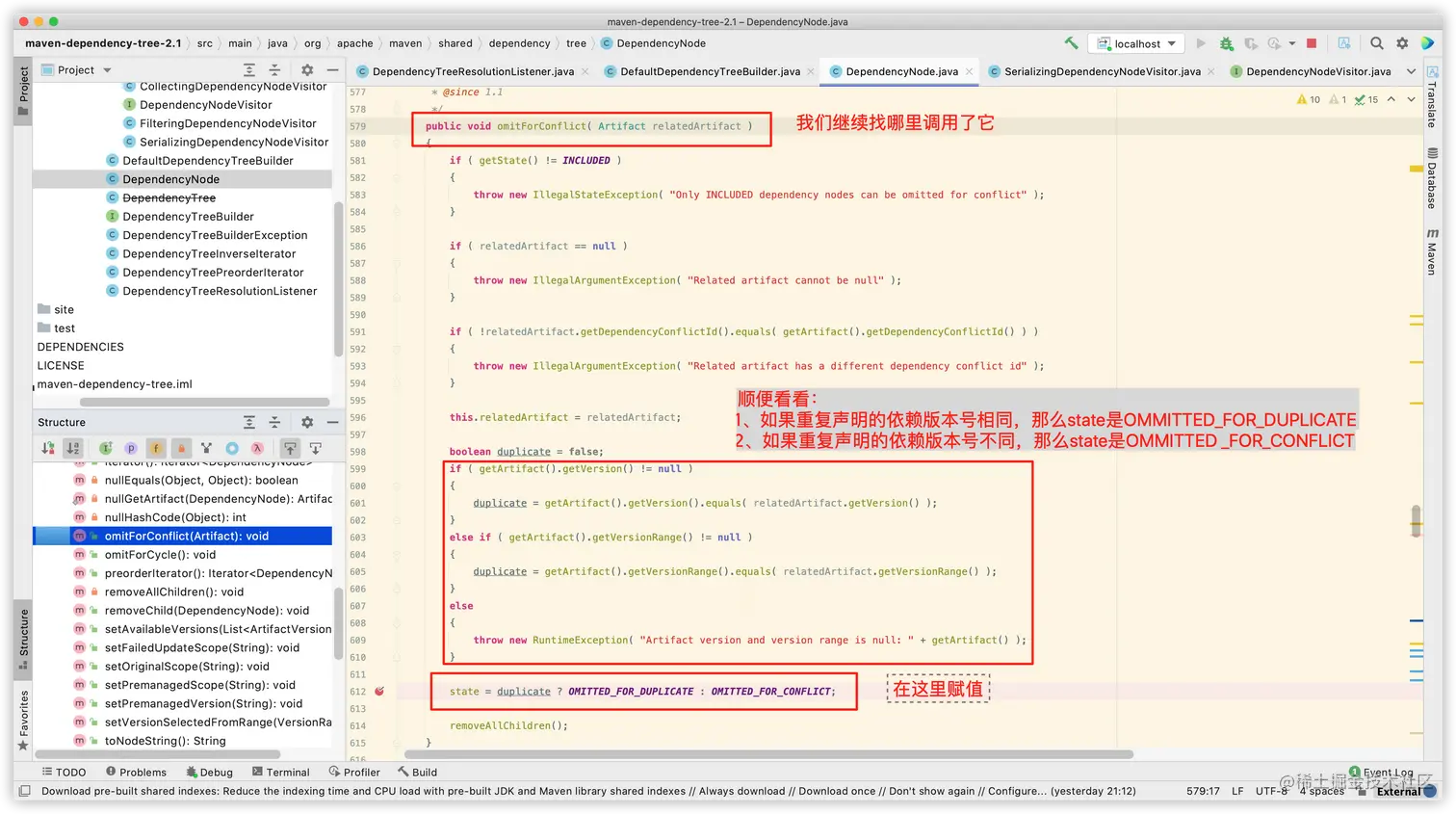Toggle Show Anonymous Classes blue circle icon
This screenshot has height=814, width=1456.
click(232, 448)
